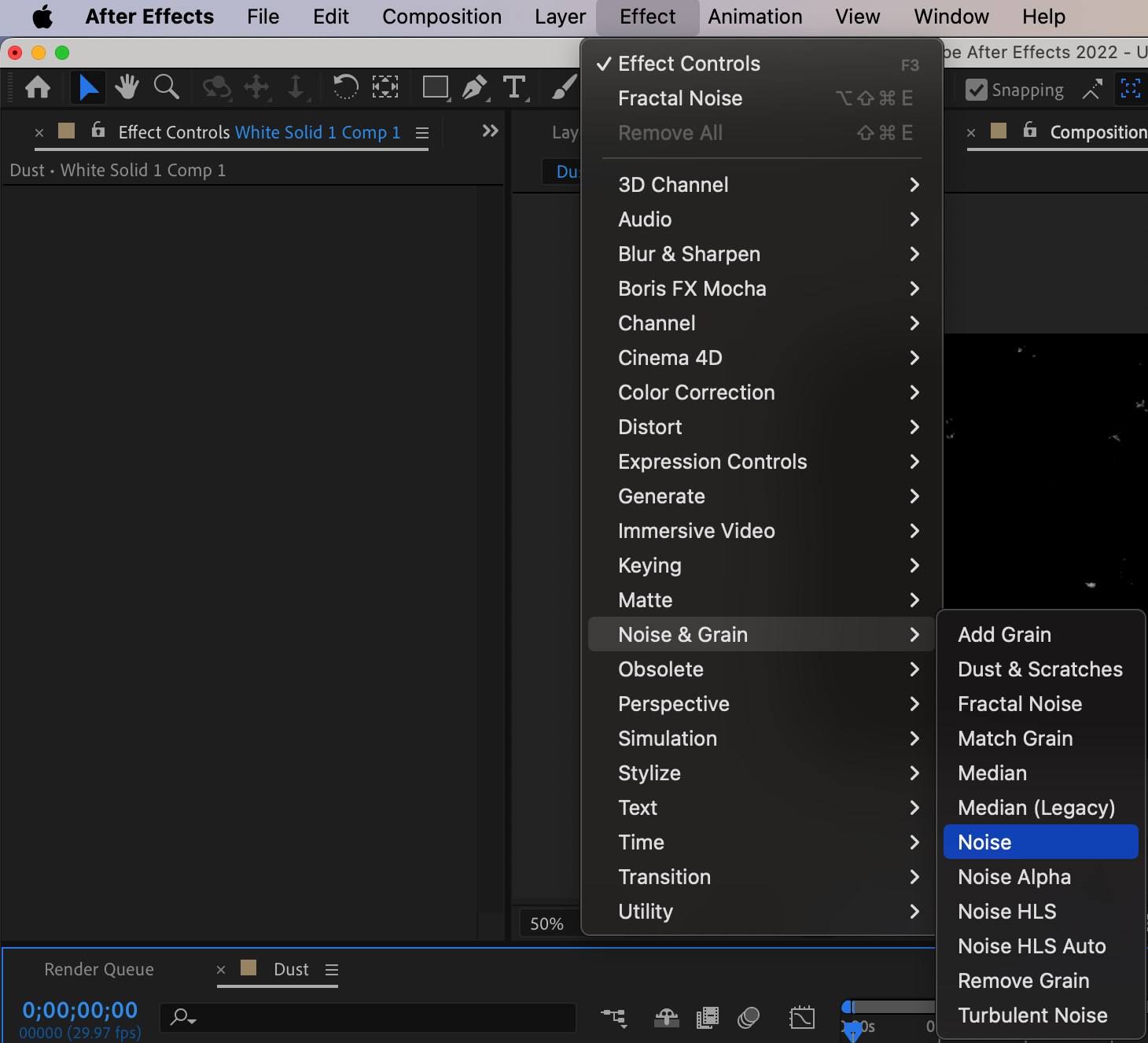Select the Home icon in toolbar
Screen dimensions: 1148x1043
point(38,87)
